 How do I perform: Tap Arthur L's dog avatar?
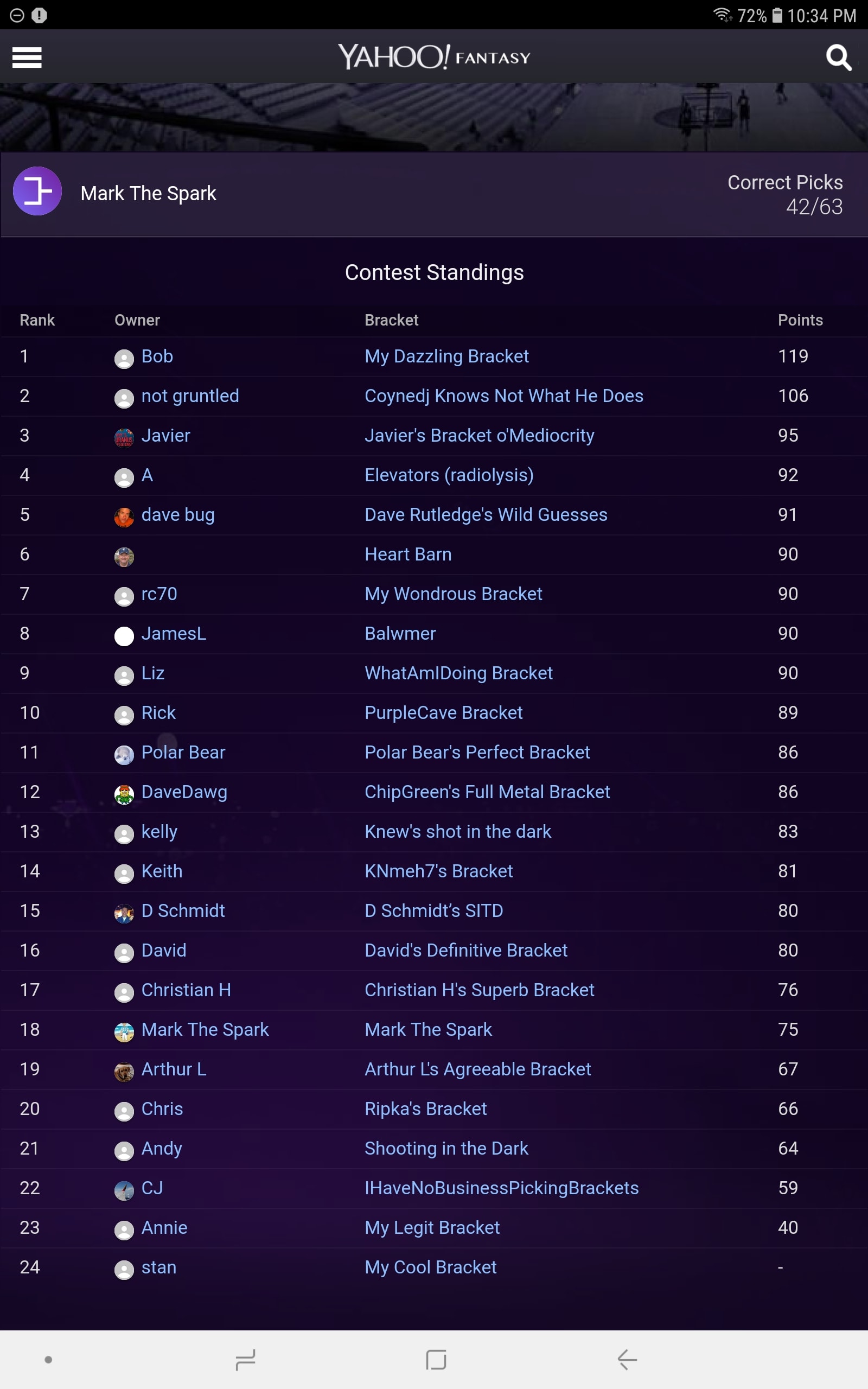(124, 1071)
